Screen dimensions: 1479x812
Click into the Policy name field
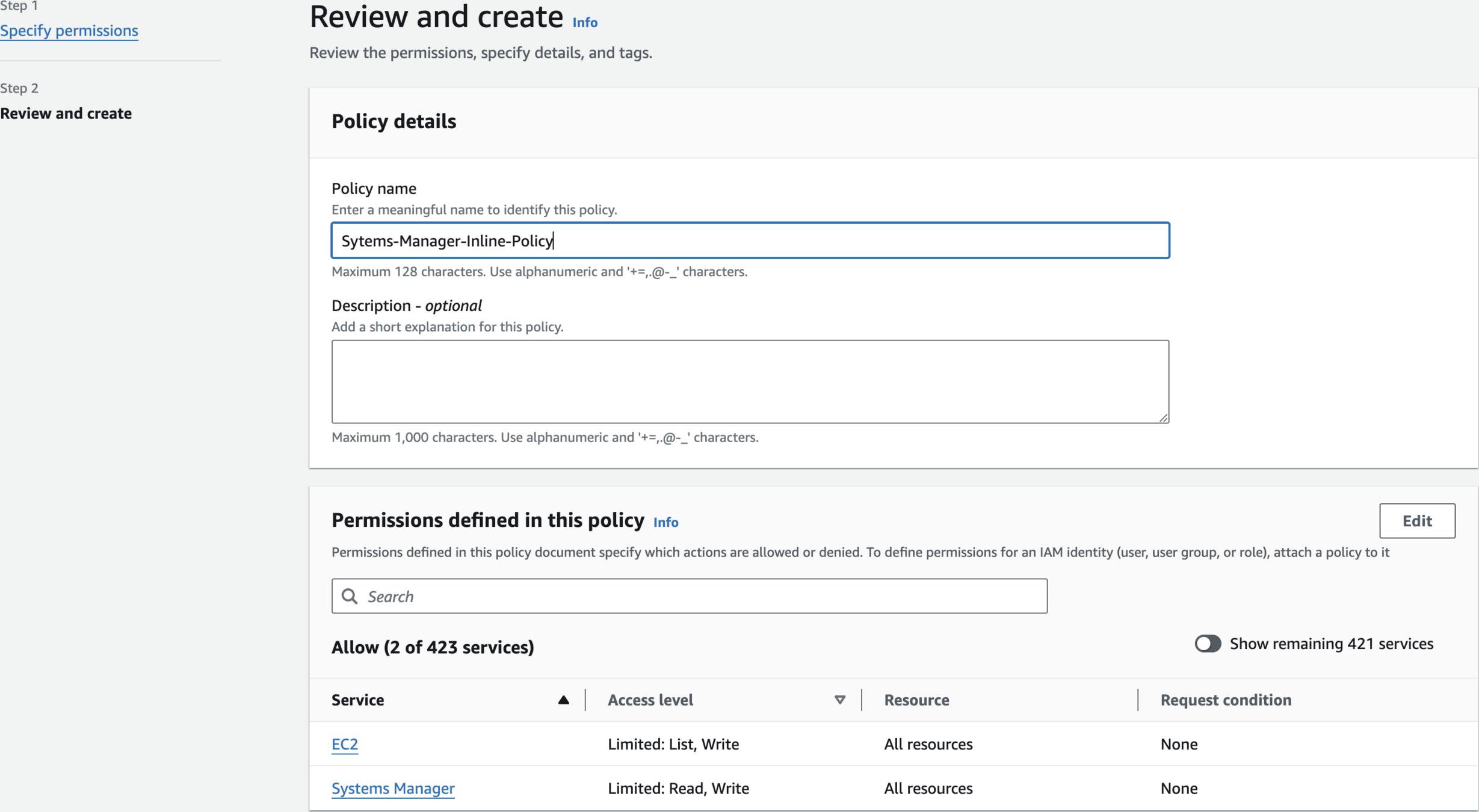pos(750,241)
